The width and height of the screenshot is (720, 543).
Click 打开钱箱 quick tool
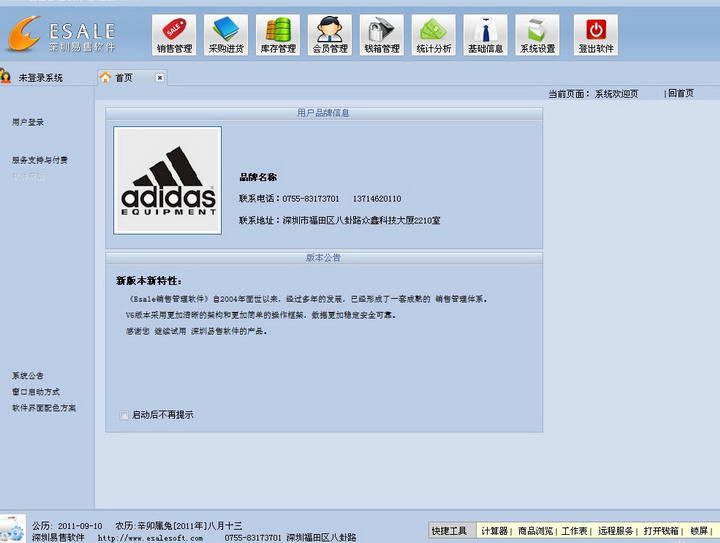(x=661, y=531)
